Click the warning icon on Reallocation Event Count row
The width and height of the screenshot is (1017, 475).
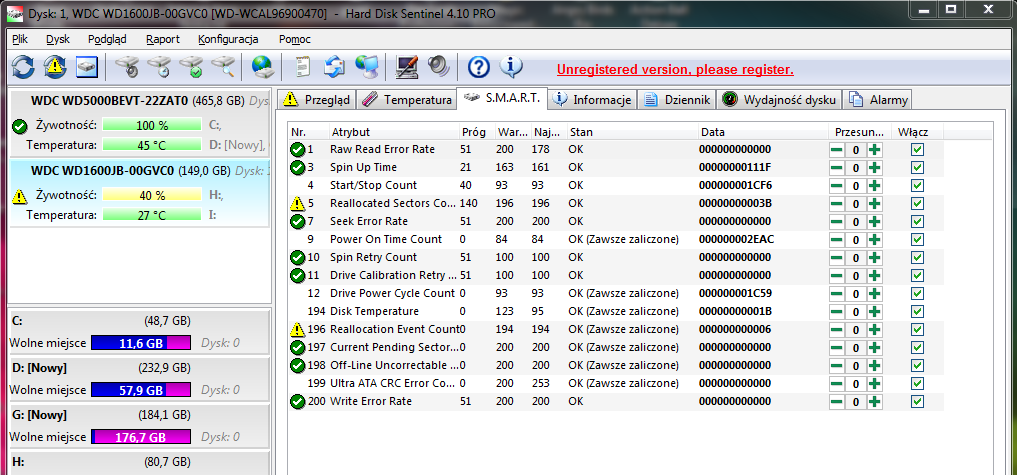click(298, 330)
